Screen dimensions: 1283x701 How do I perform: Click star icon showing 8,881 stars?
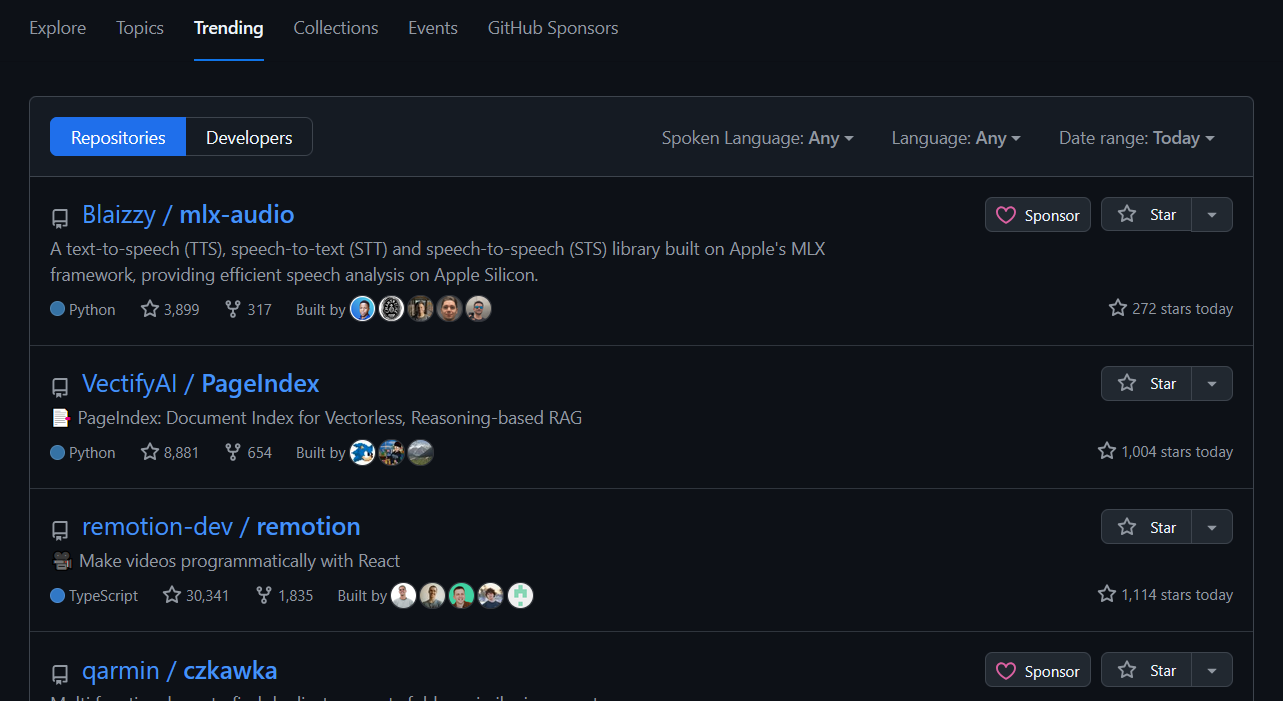[x=150, y=452]
